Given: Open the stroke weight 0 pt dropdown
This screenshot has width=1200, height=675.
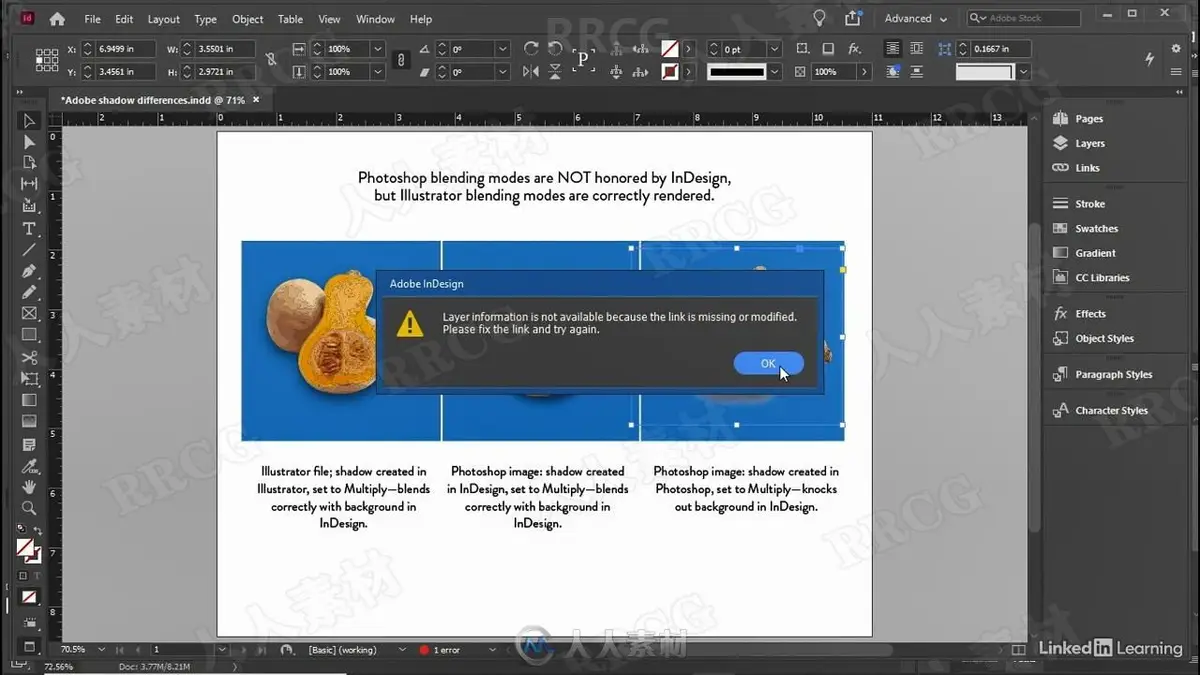Looking at the screenshot, I should 775,48.
